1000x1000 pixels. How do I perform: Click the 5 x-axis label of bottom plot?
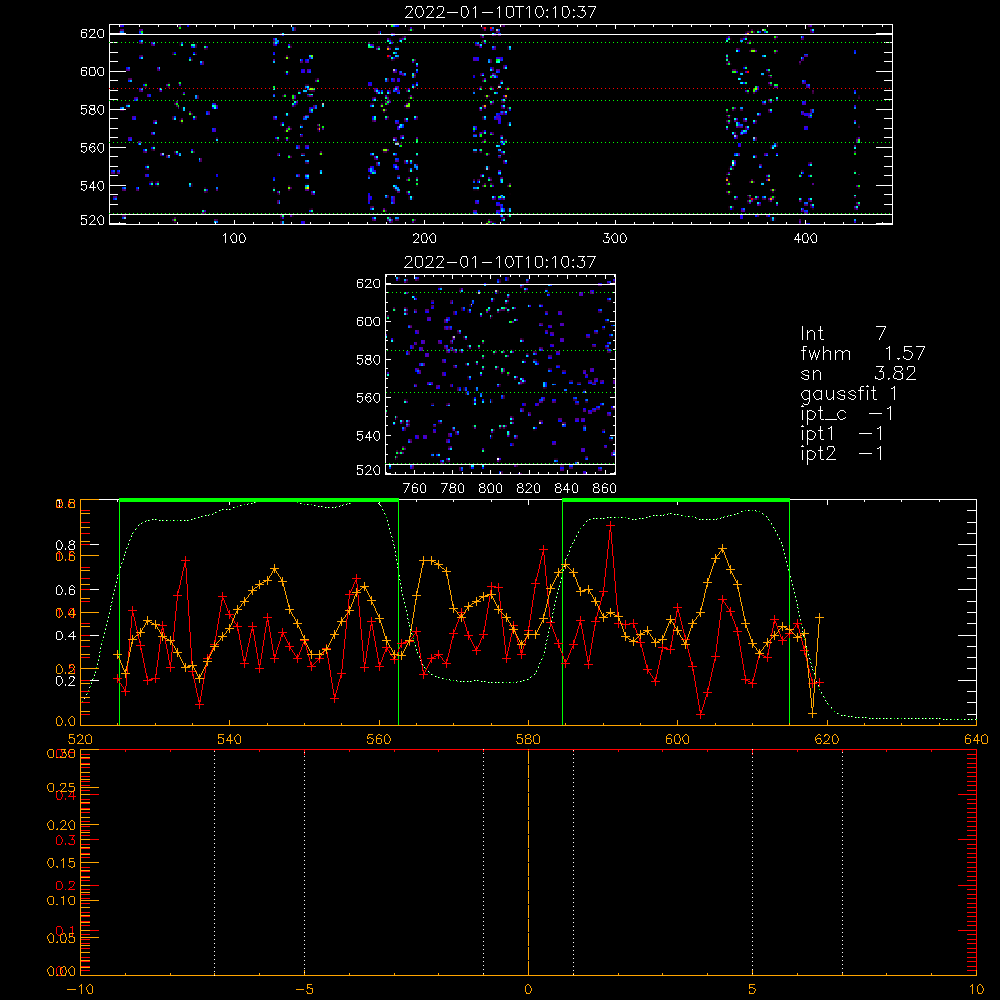pyautogui.click(x=753, y=990)
